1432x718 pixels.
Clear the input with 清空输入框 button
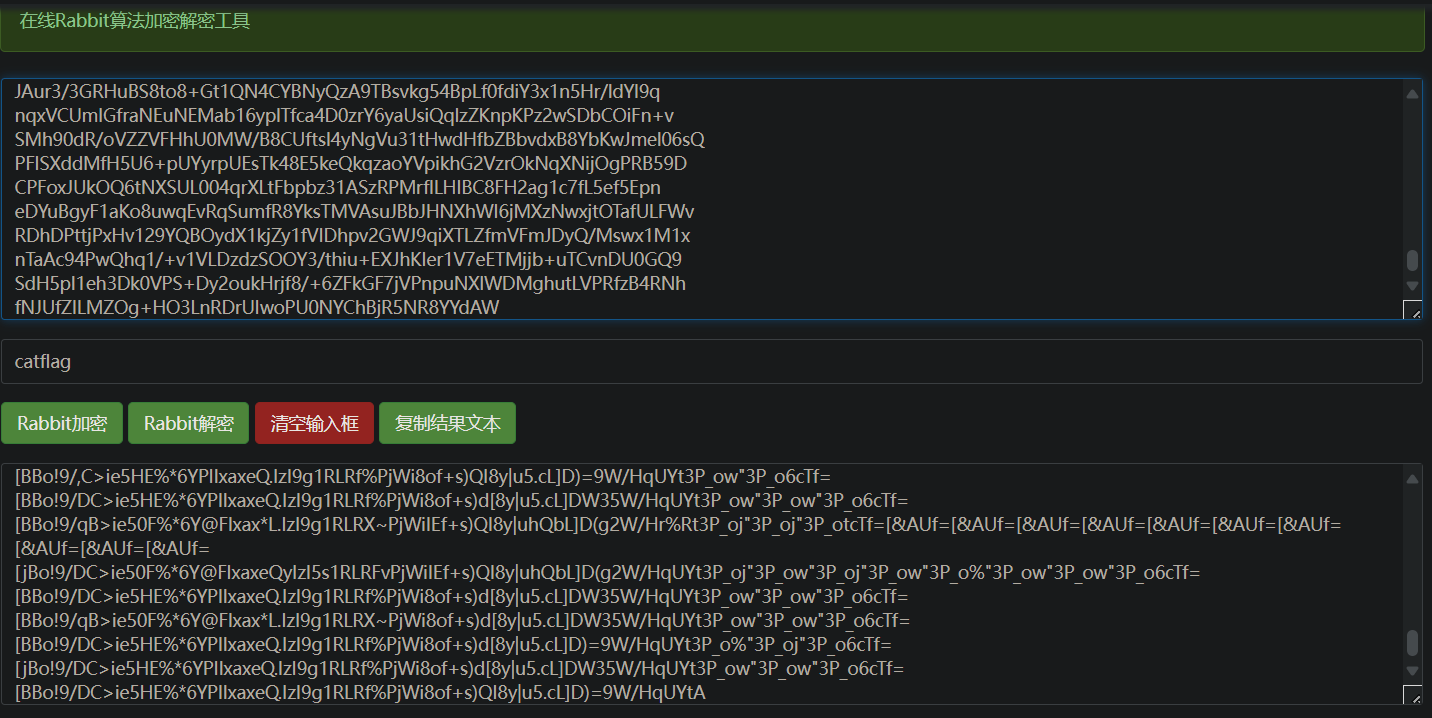pyautogui.click(x=314, y=423)
